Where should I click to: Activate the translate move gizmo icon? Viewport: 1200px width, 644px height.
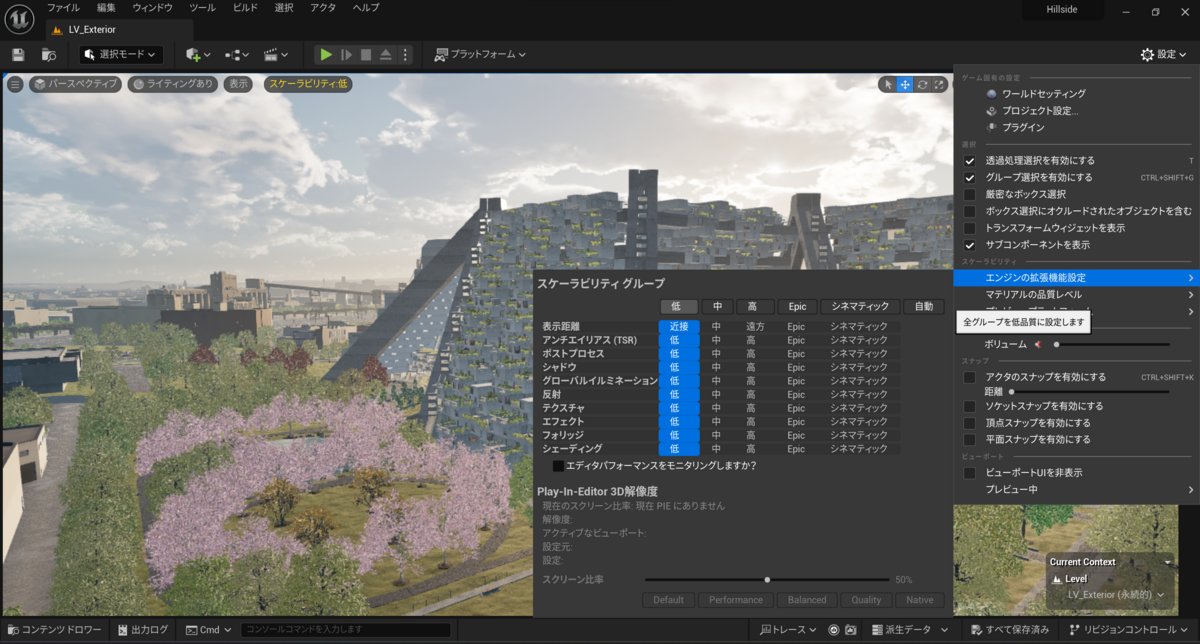(x=905, y=85)
